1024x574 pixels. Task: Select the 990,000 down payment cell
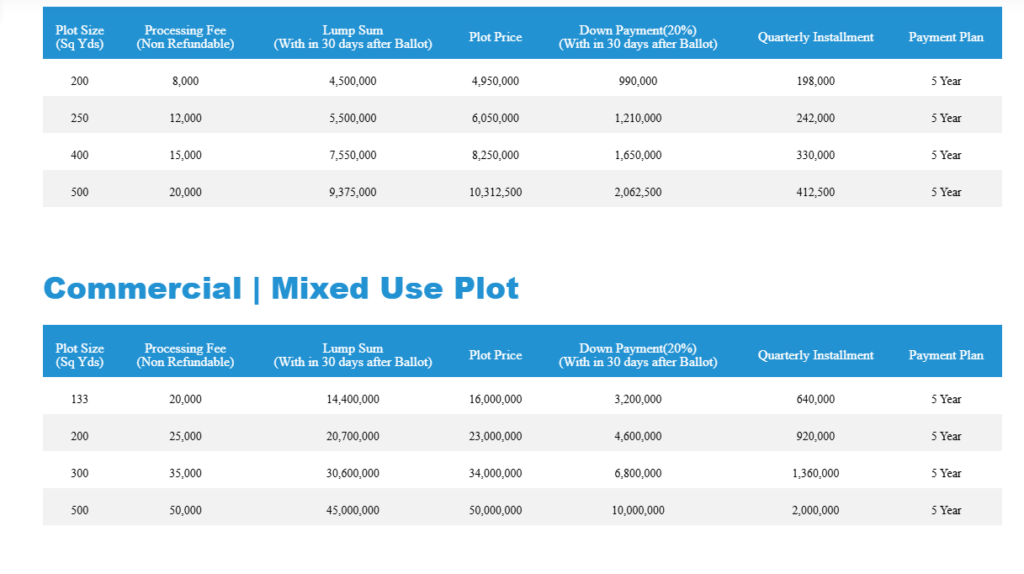click(638, 81)
